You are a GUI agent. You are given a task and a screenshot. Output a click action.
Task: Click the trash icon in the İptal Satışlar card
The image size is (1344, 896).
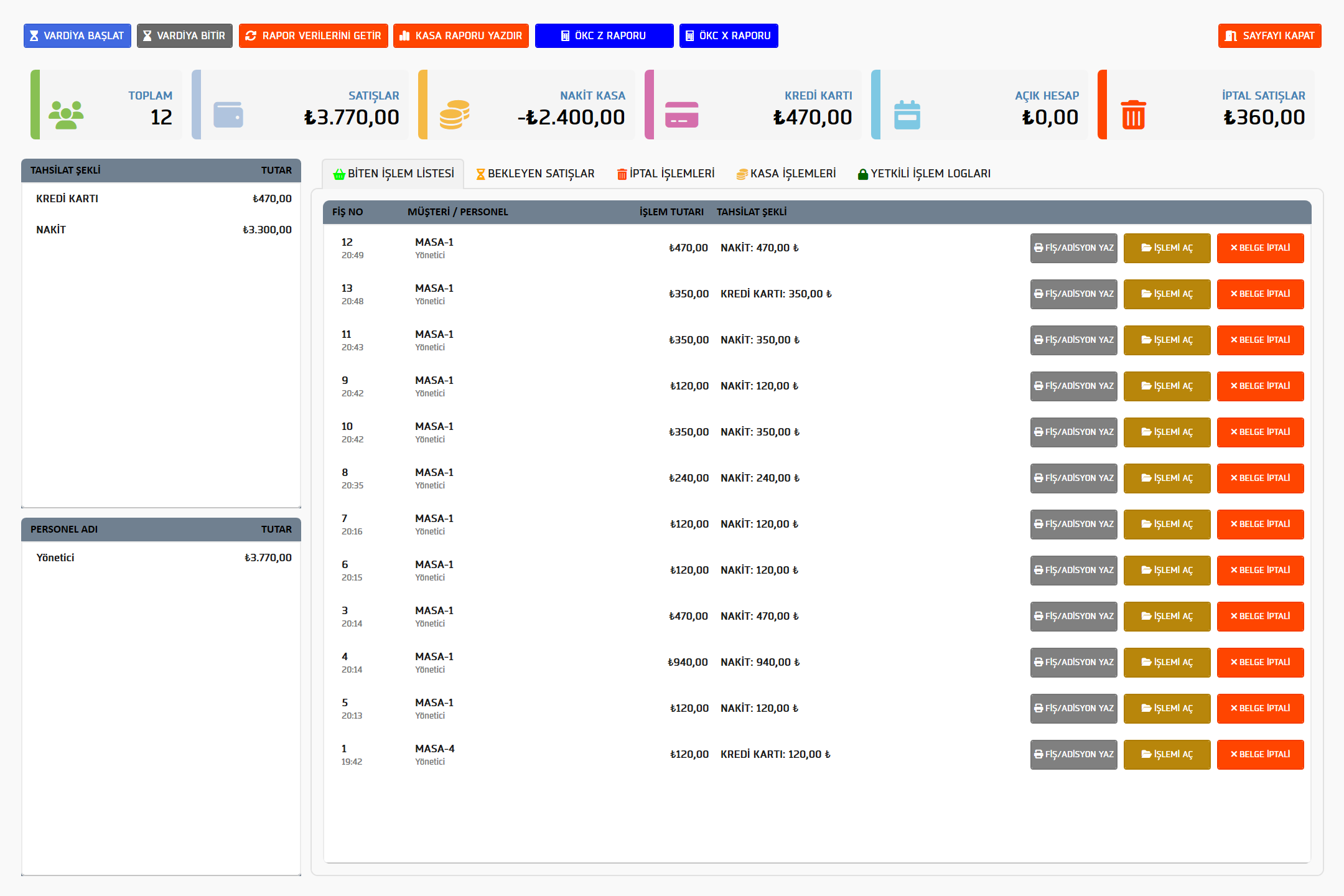click(1133, 115)
